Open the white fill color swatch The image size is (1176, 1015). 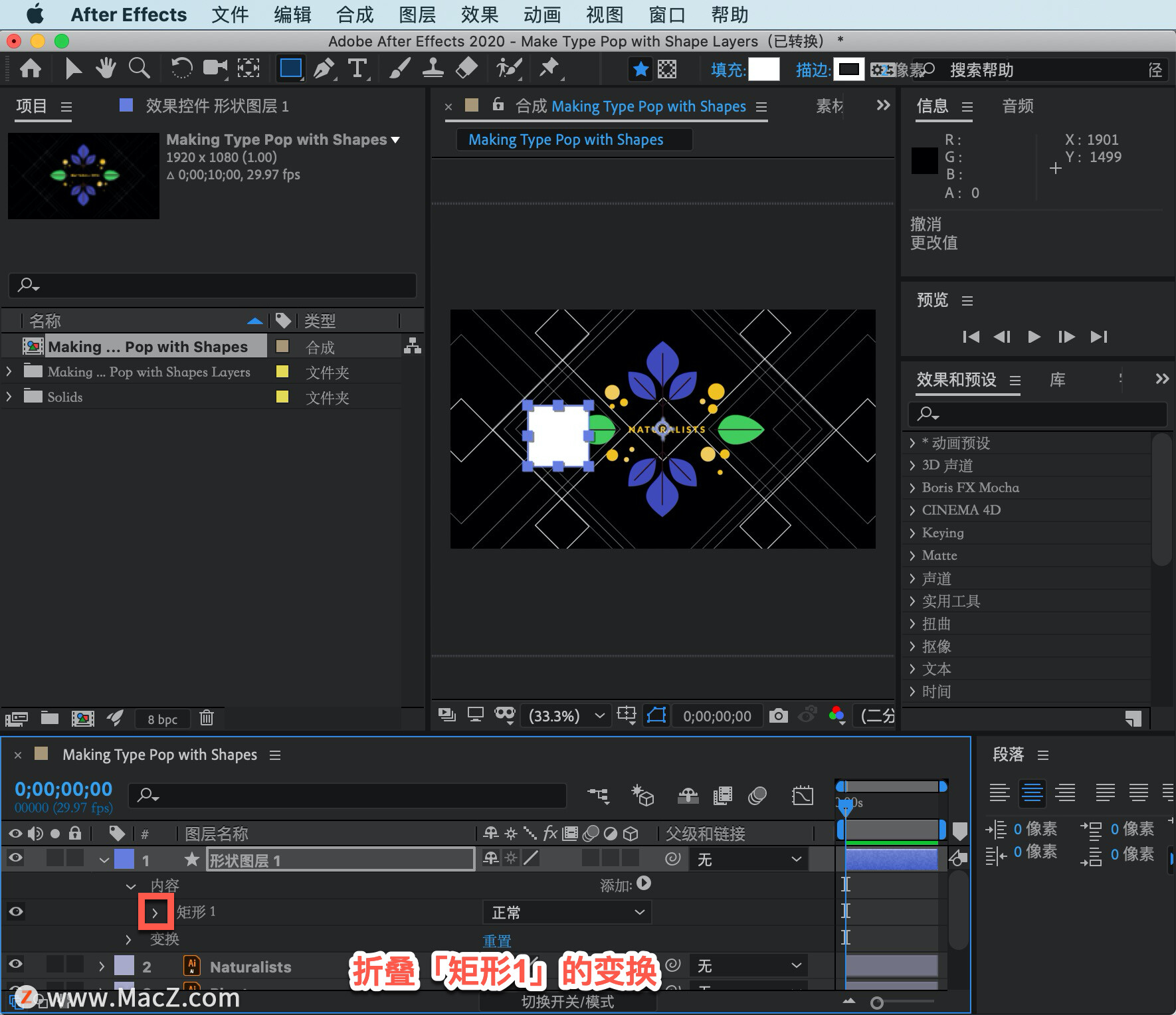[x=764, y=69]
